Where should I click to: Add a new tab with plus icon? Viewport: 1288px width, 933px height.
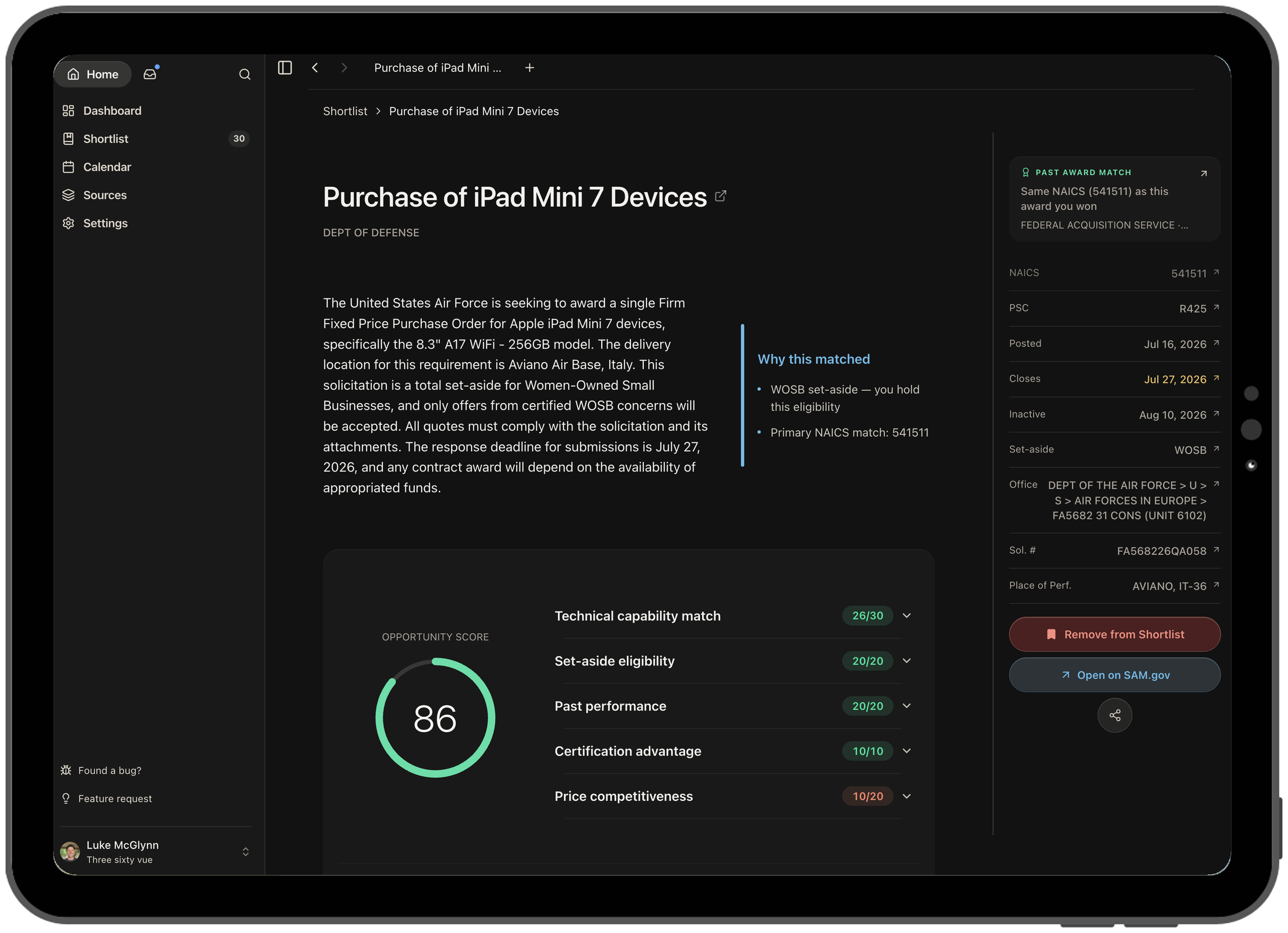[530, 67]
